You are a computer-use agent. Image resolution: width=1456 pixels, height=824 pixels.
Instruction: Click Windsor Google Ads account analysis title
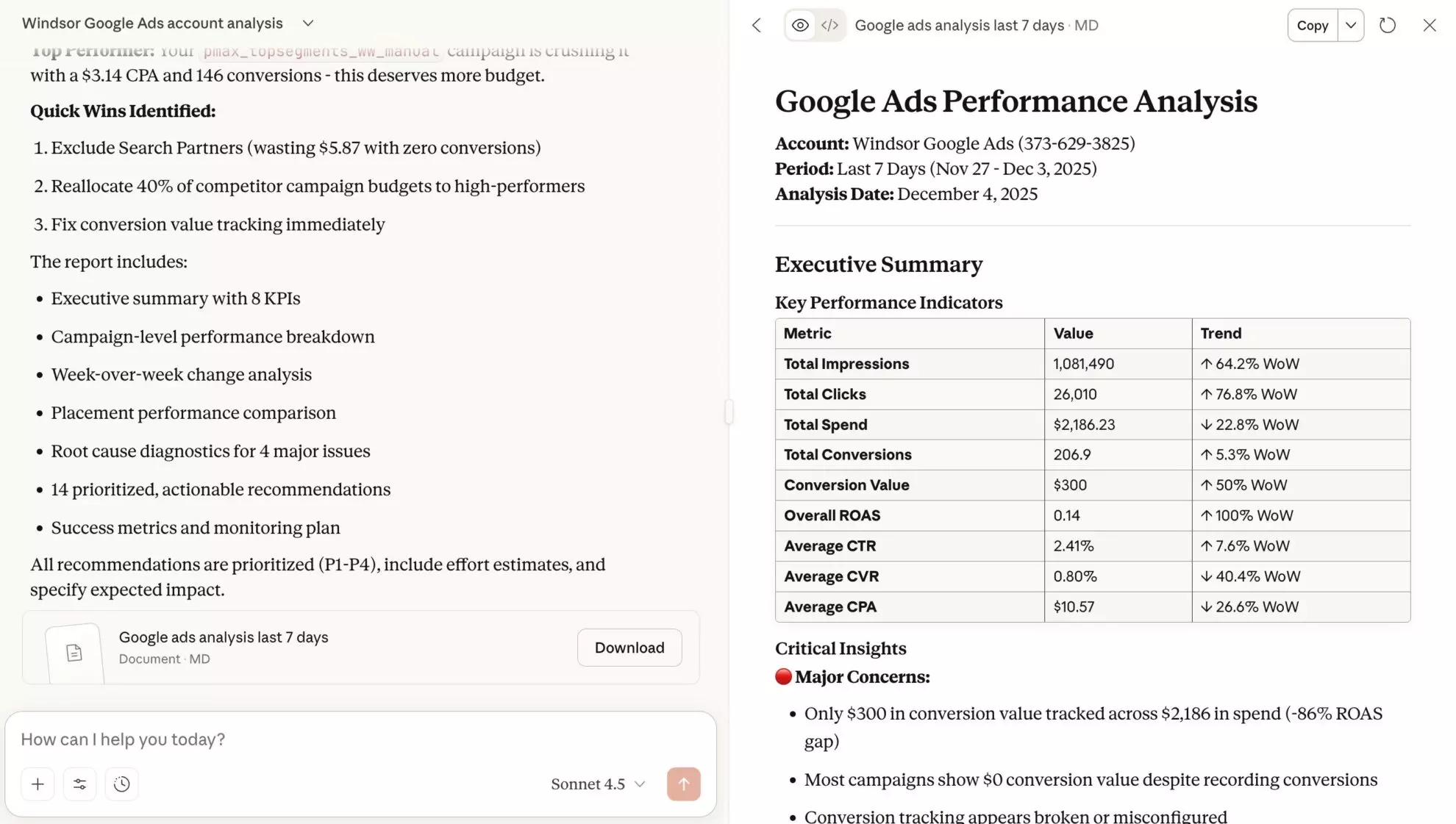(x=151, y=23)
